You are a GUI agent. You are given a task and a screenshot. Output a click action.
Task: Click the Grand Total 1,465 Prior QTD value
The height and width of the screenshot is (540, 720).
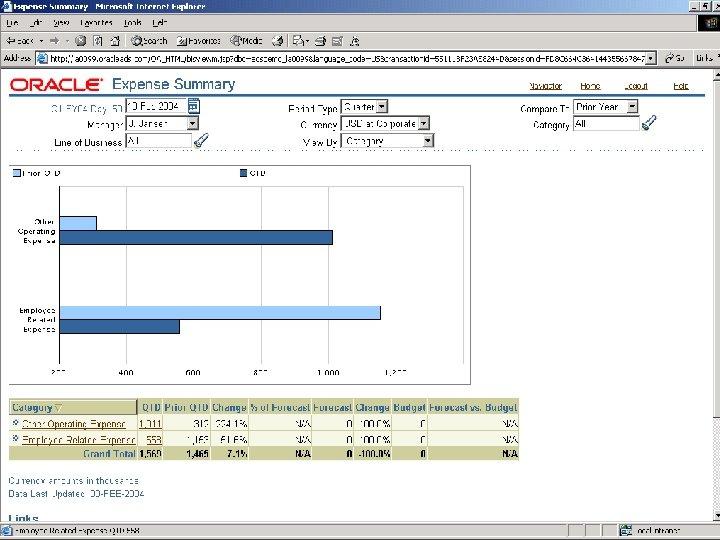coord(197,454)
